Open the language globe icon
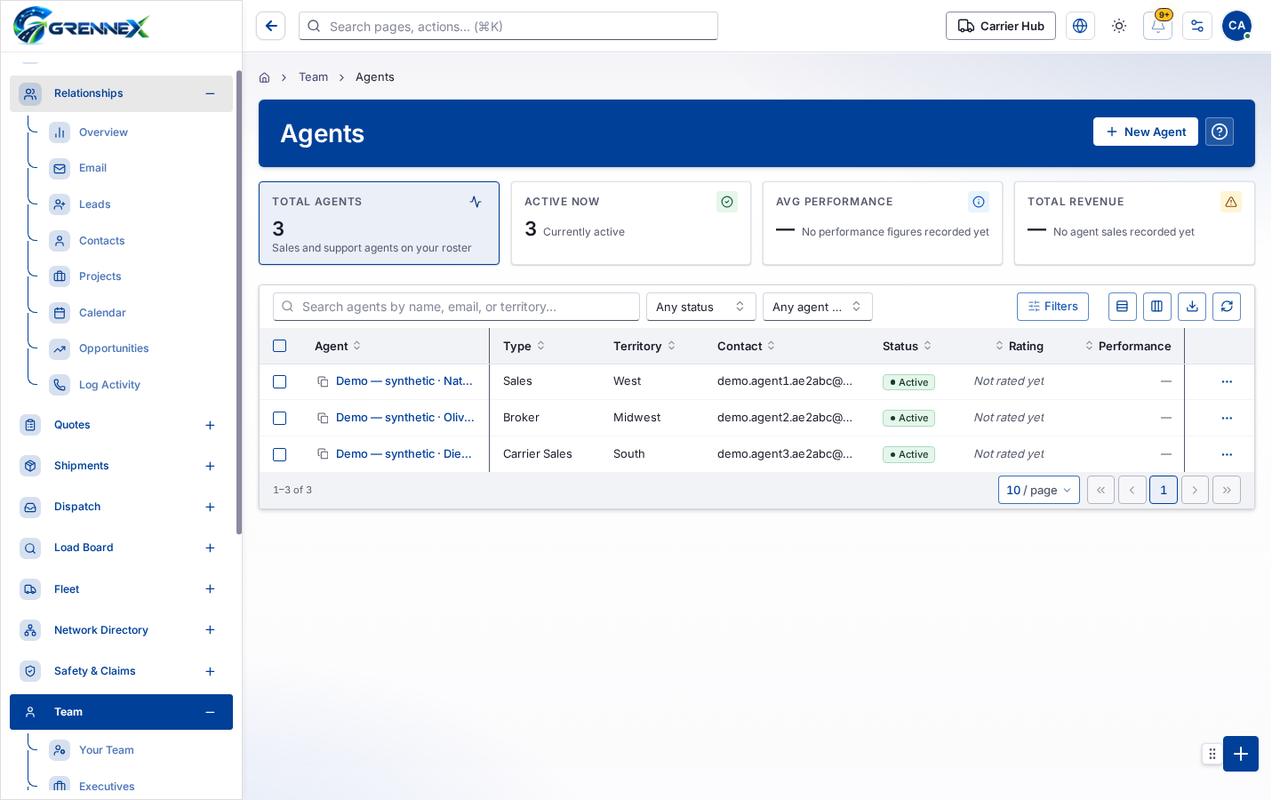This screenshot has width=1280, height=800. pos(1080,26)
